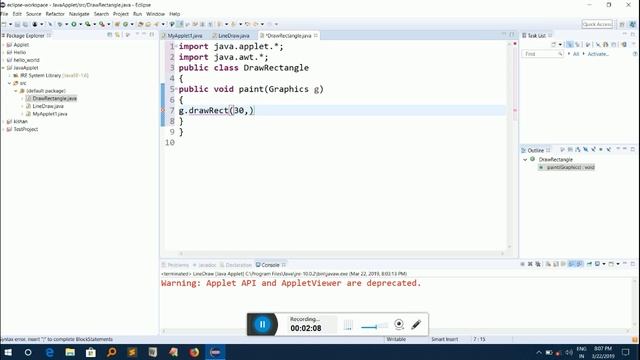Click the Open Perspective icon
The height and width of the screenshot is (360, 640).
622,24
